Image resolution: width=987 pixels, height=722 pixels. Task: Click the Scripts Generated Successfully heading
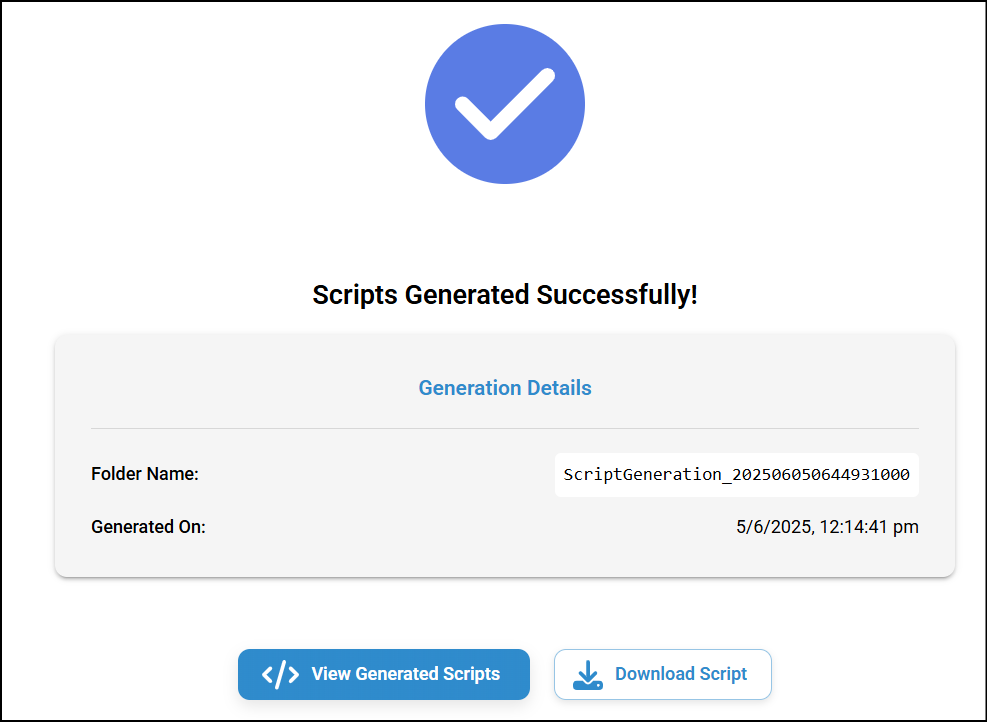[505, 295]
